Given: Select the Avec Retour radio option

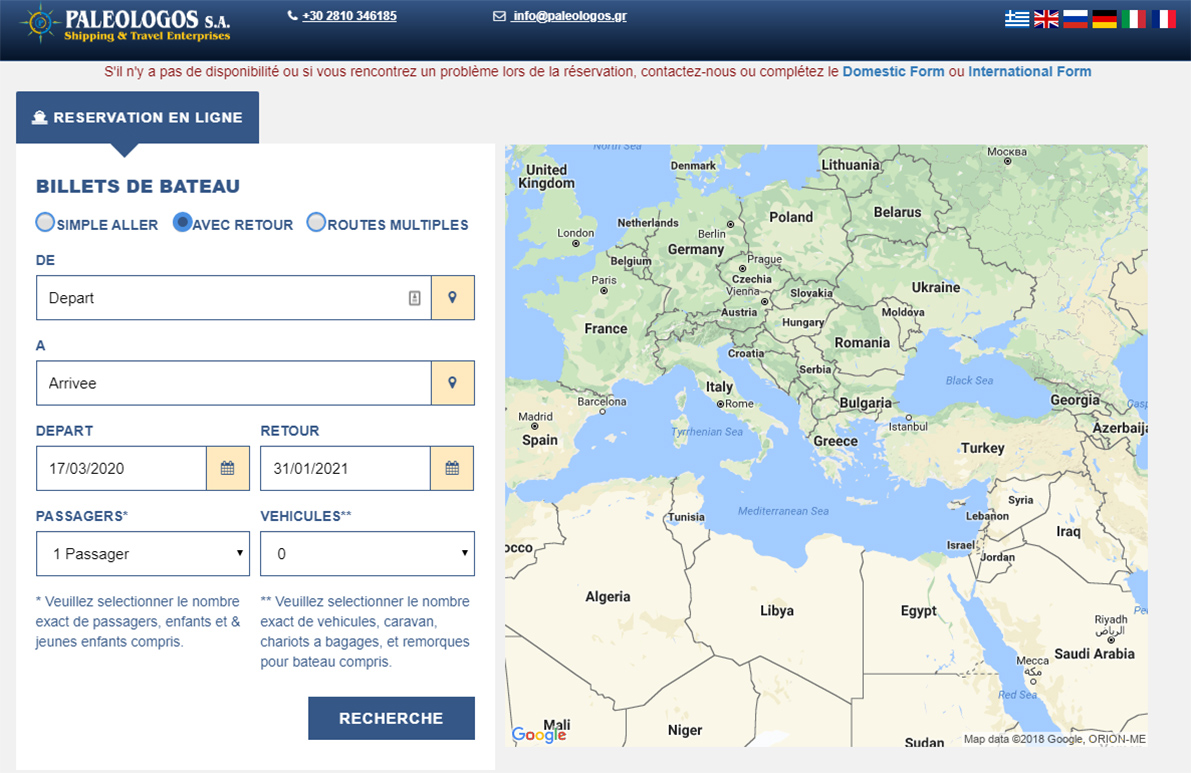Looking at the screenshot, I should 182,222.
